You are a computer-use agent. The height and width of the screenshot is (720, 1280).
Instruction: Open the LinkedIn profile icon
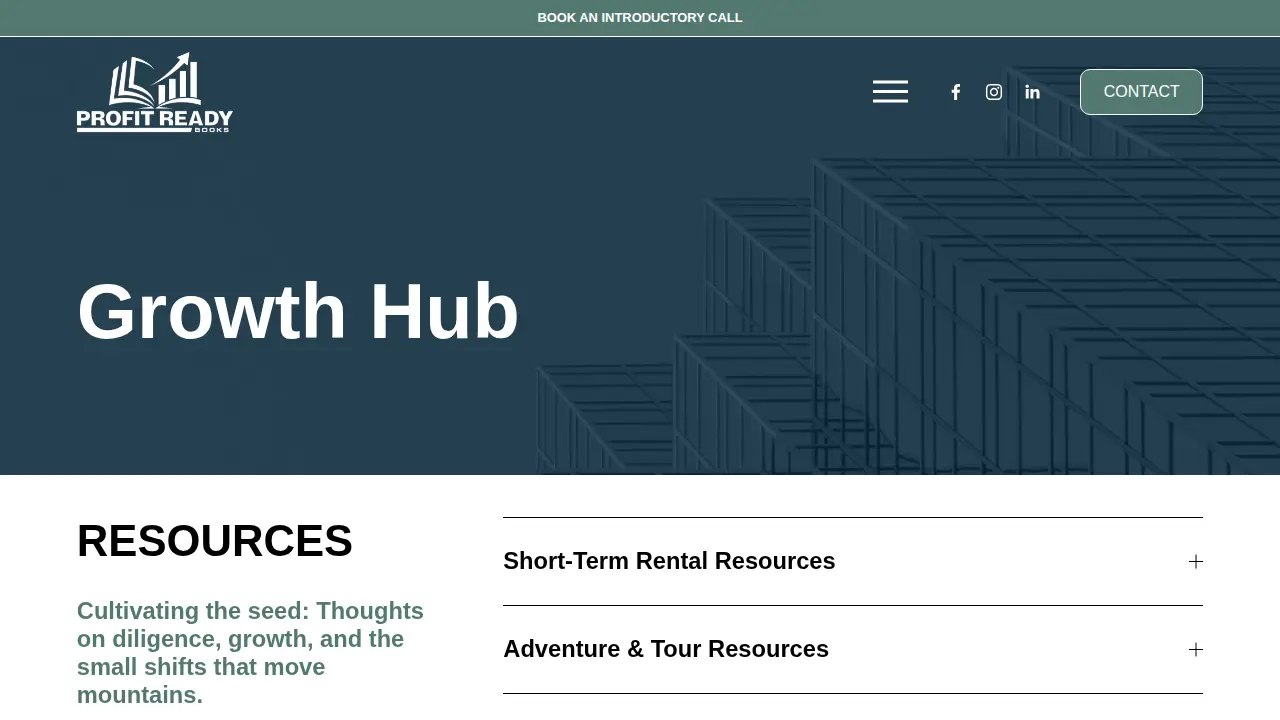tap(1032, 92)
